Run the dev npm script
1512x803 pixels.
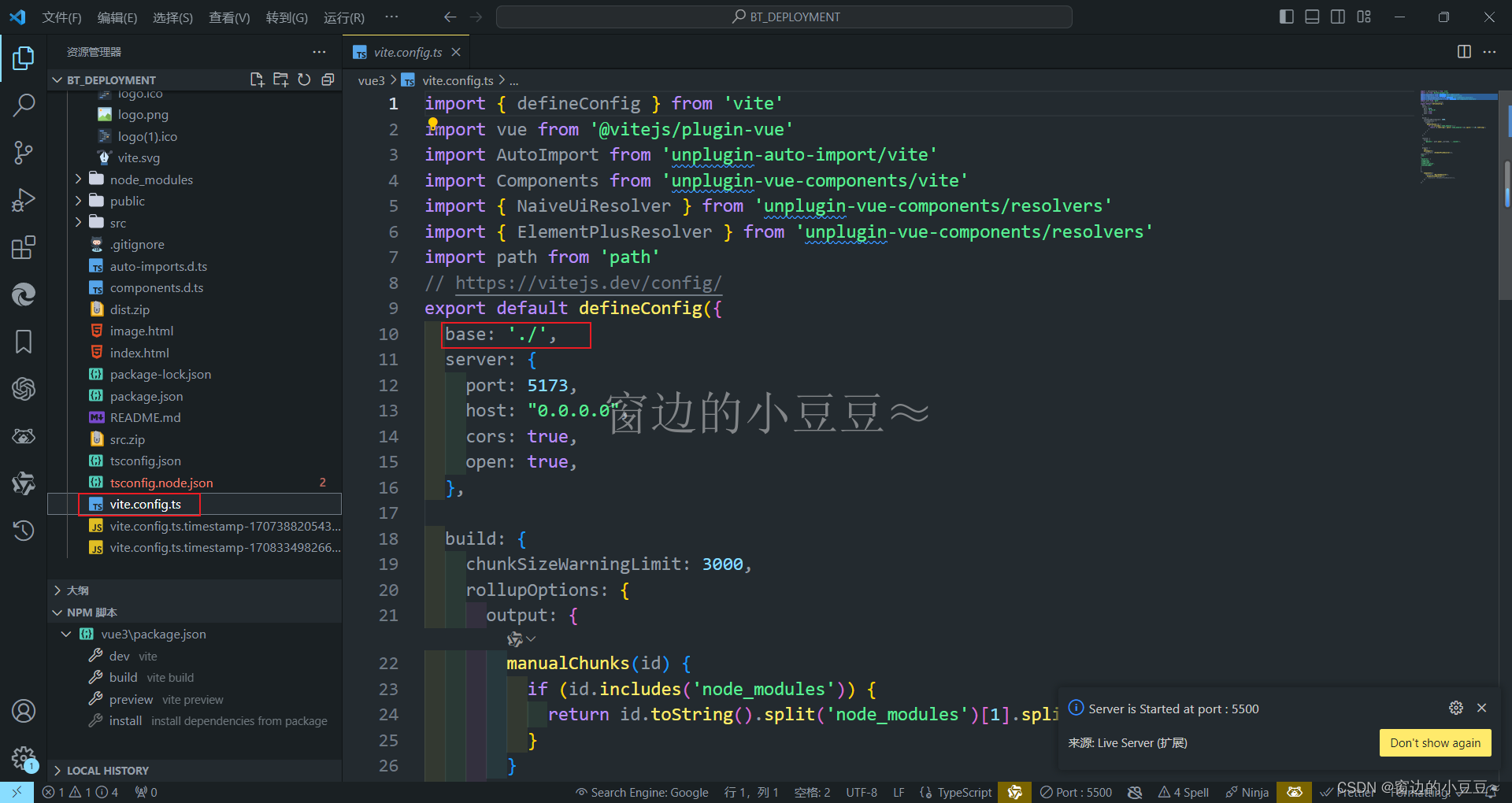(x=120, y=656)
